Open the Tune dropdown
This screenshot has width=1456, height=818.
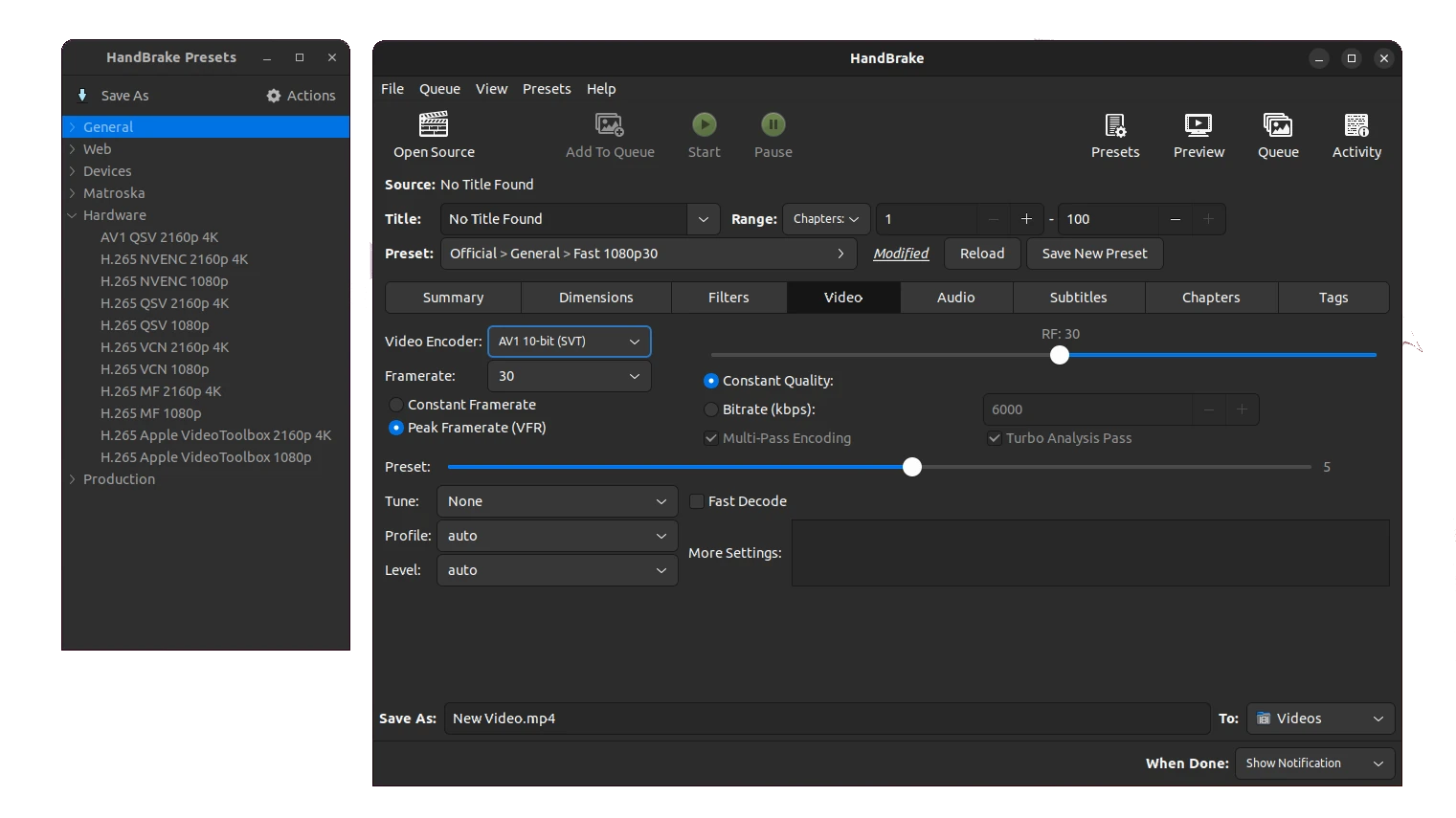pos(557,501)
